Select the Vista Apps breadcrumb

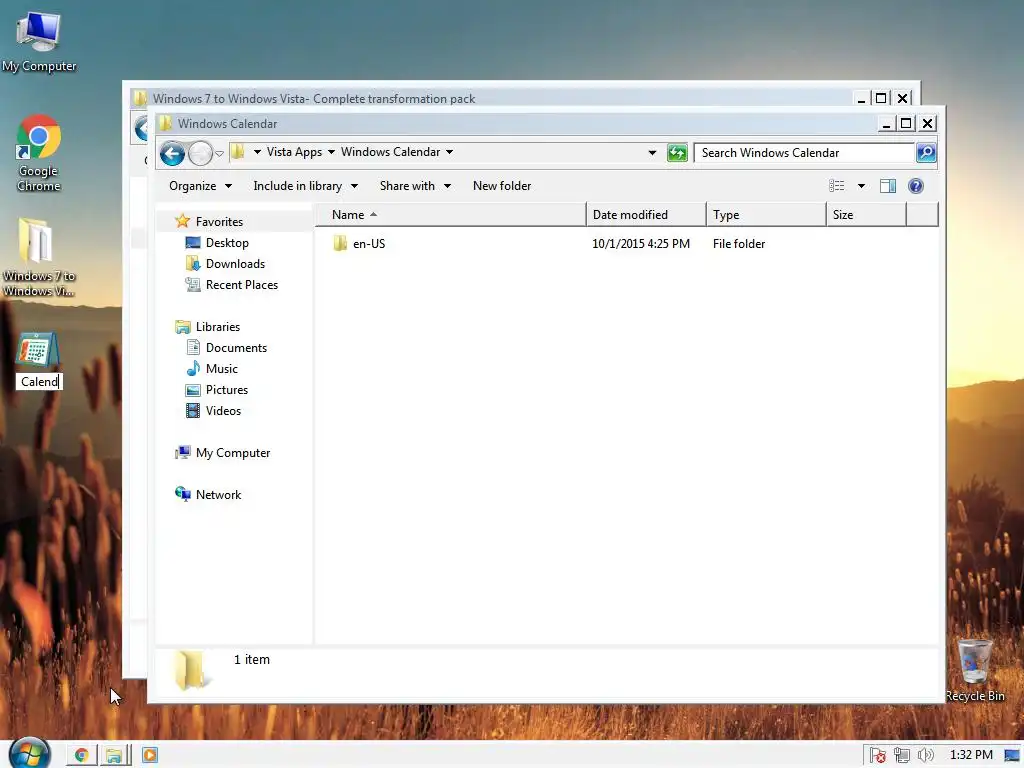294,152
